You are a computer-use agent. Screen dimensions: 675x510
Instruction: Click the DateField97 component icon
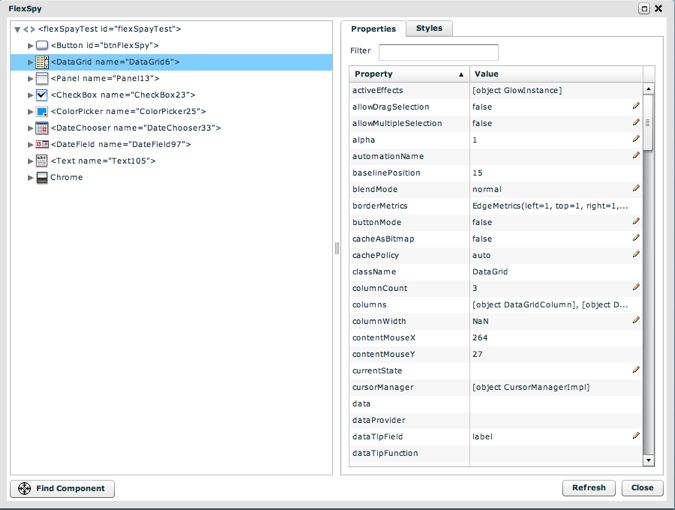(42, 144)
